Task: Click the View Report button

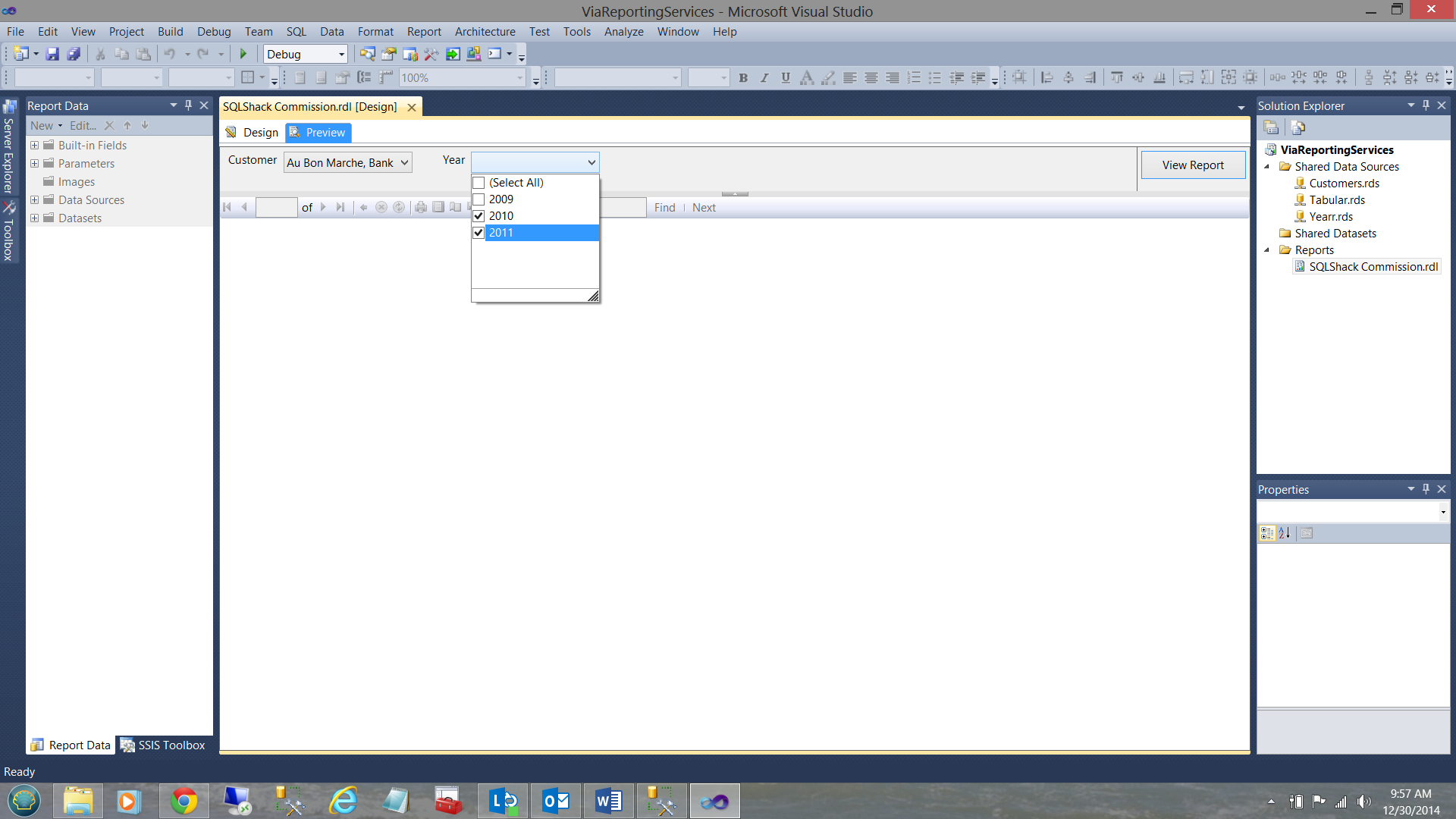Action: pos(1192,165)
